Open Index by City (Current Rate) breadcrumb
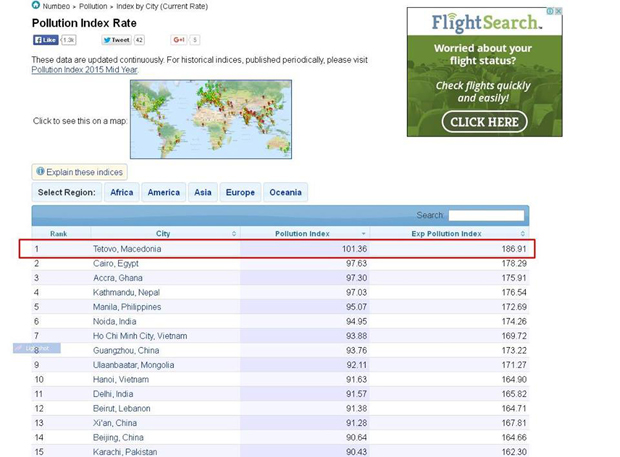 pyautogui.click(x=162, y=6)
